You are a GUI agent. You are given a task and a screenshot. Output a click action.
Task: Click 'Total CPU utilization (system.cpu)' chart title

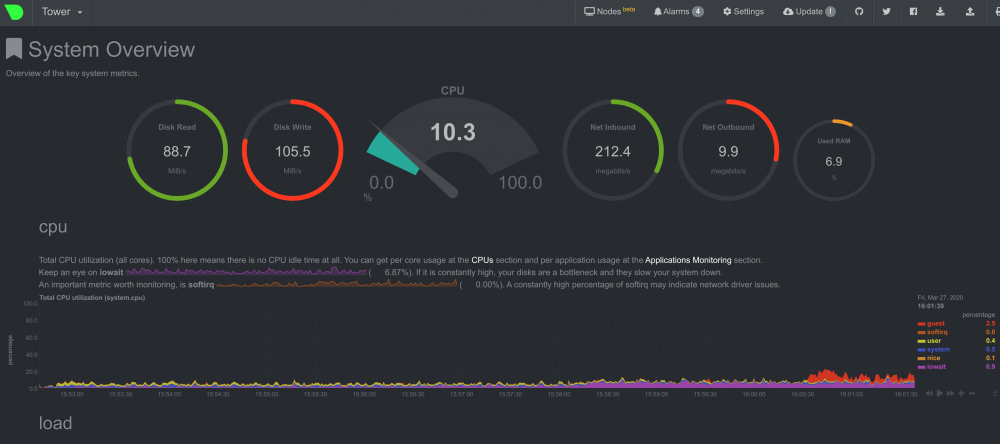(x=92, y=298)
